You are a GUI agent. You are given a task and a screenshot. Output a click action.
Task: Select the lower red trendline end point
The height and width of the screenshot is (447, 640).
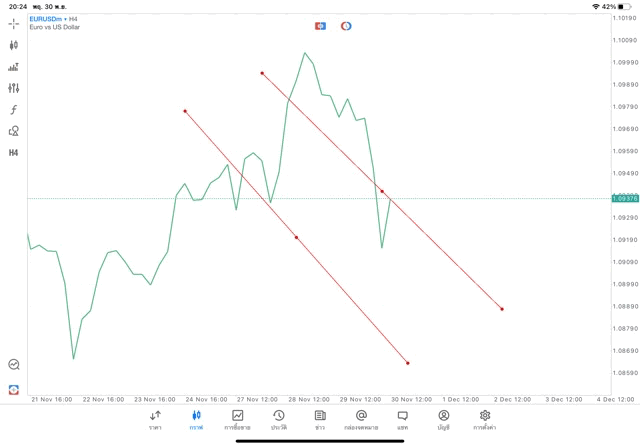click(x=408, y=363)
